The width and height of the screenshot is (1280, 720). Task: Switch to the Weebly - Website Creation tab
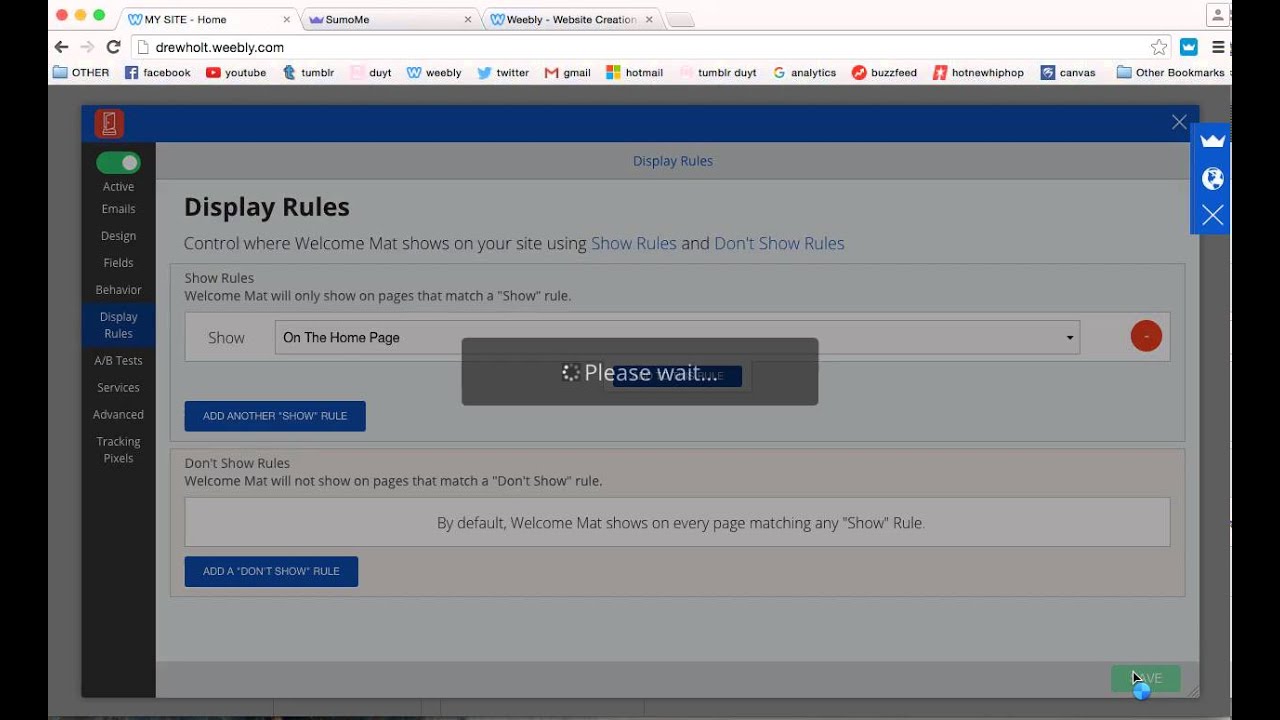click(x=571, y=19)
